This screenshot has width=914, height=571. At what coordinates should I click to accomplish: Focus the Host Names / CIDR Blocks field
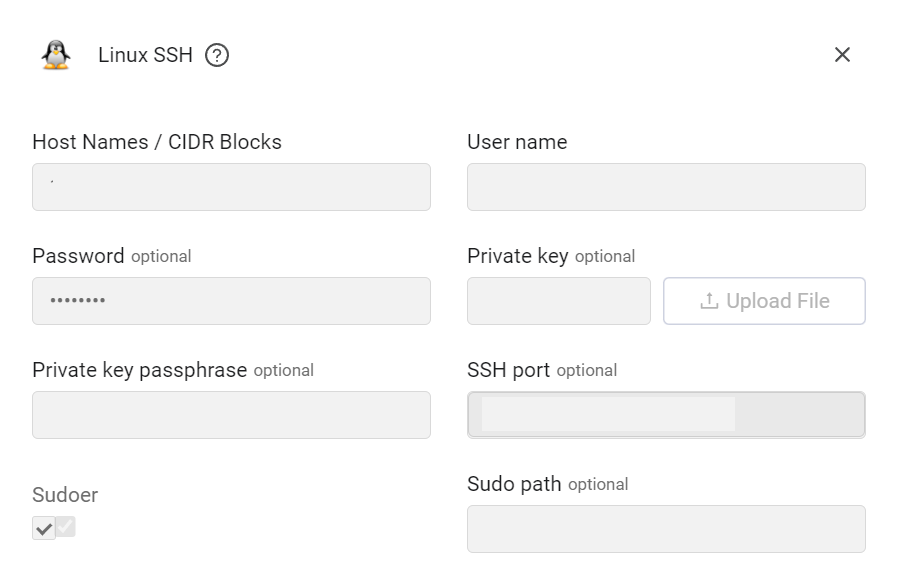coord(231,187)
